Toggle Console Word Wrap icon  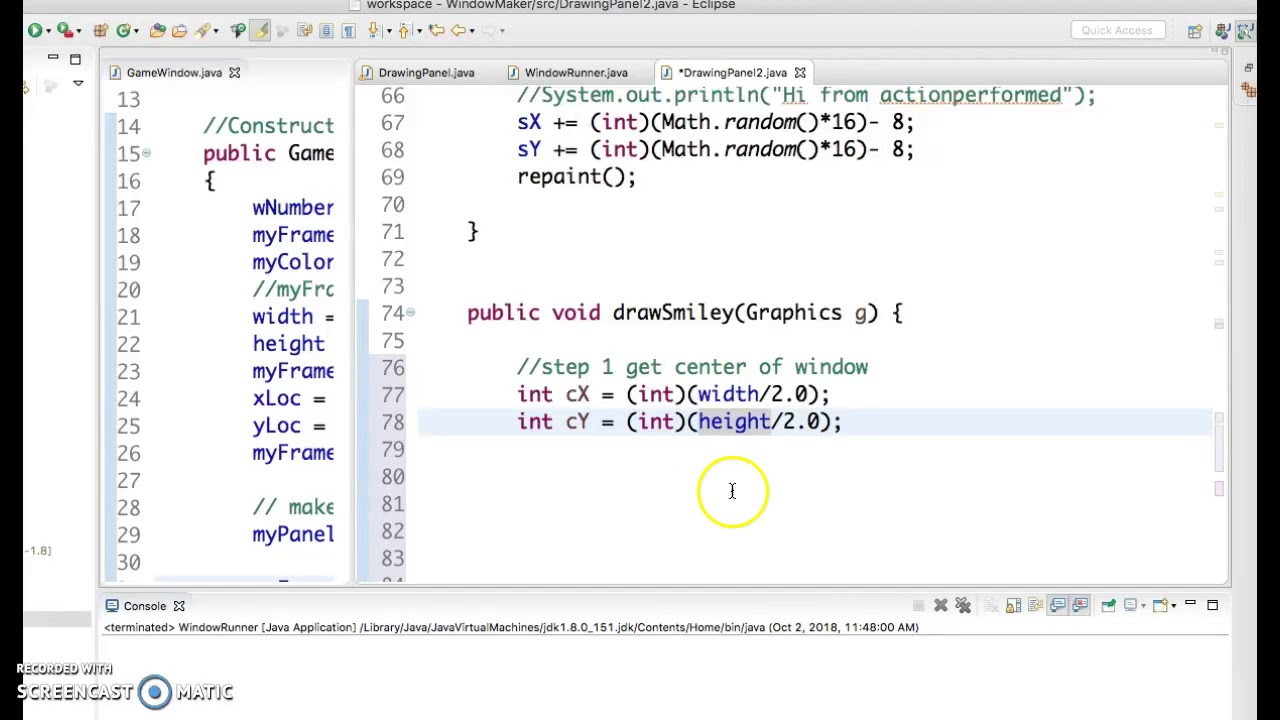click(1035, 605)
